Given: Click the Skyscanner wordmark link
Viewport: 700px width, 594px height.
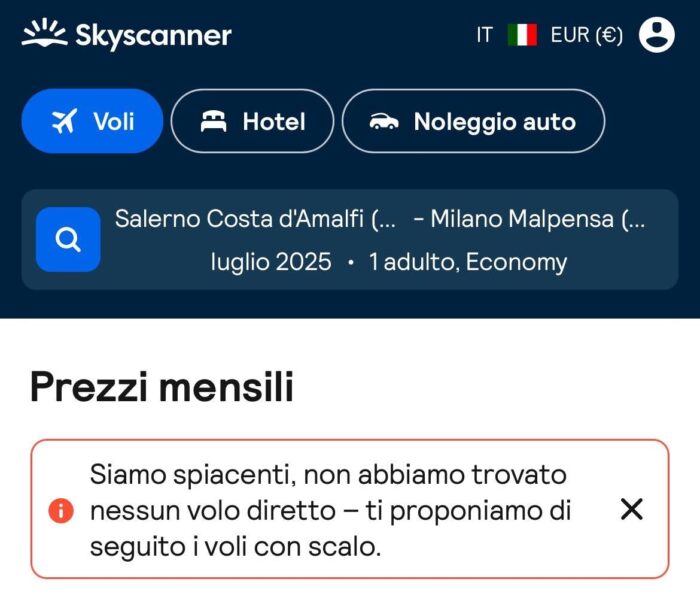Looking at the screenshot, I should pyautogui.click(x=153, y=35).
